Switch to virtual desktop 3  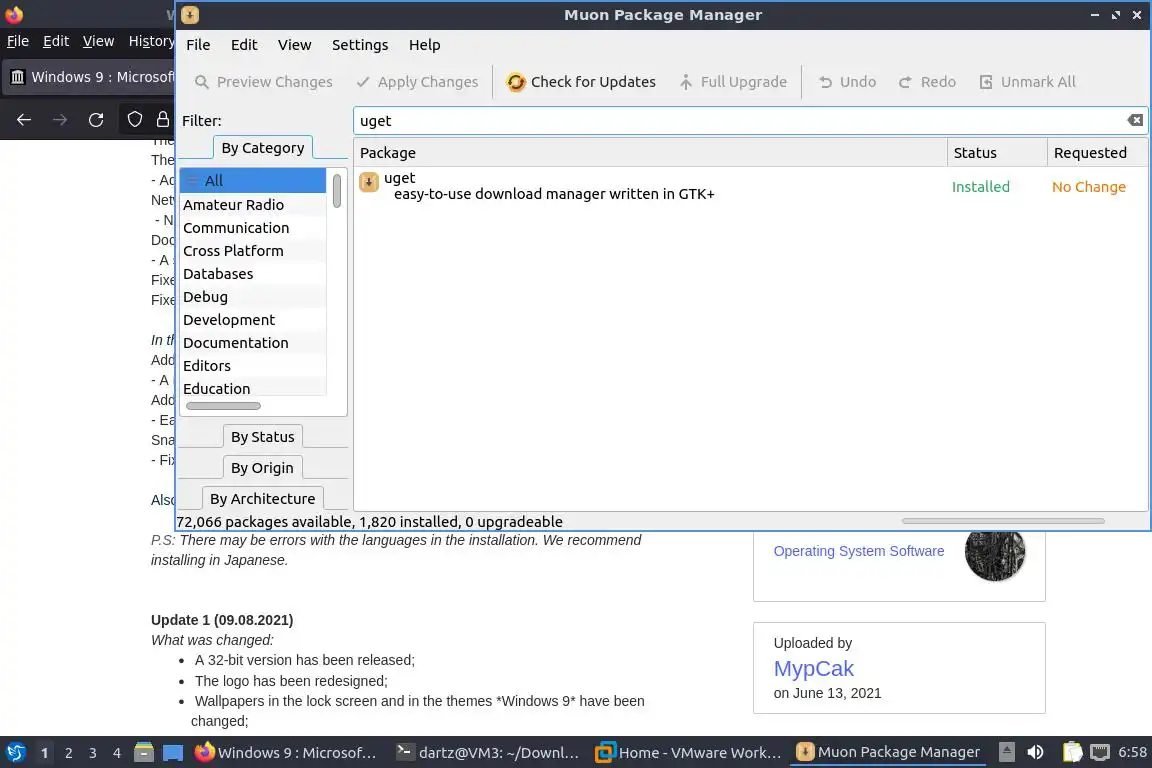pyautogui.click(x=93, y=753)
